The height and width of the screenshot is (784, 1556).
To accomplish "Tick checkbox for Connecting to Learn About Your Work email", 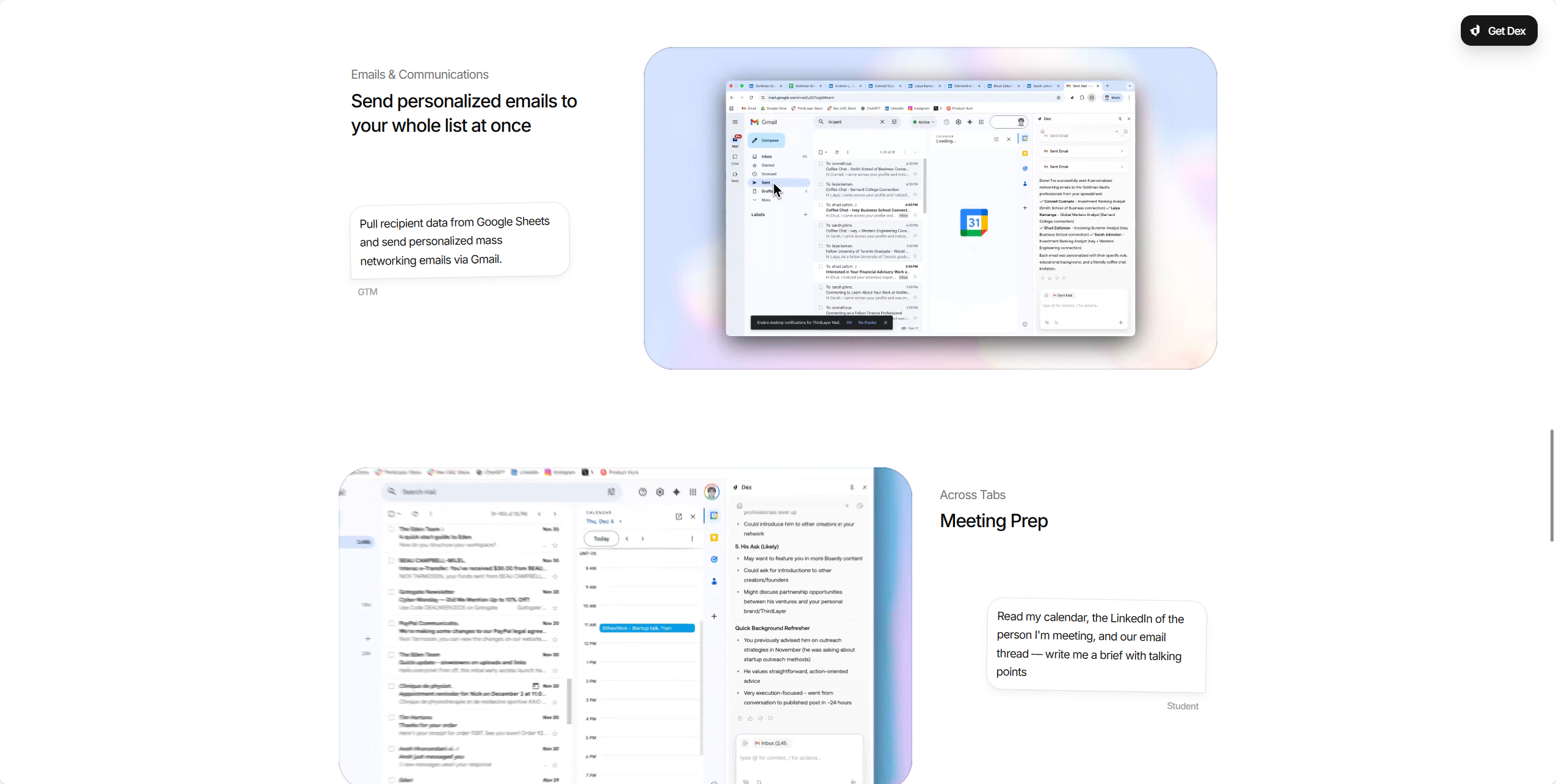I will tap(821, 287).
